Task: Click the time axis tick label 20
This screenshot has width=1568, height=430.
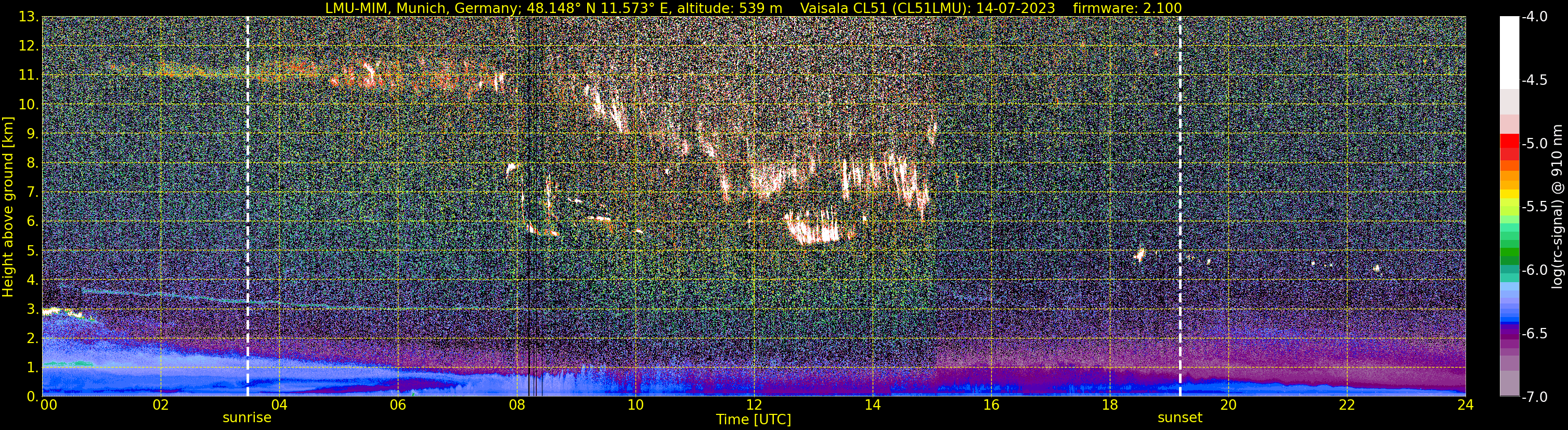Action: [x=1228, y=405]
